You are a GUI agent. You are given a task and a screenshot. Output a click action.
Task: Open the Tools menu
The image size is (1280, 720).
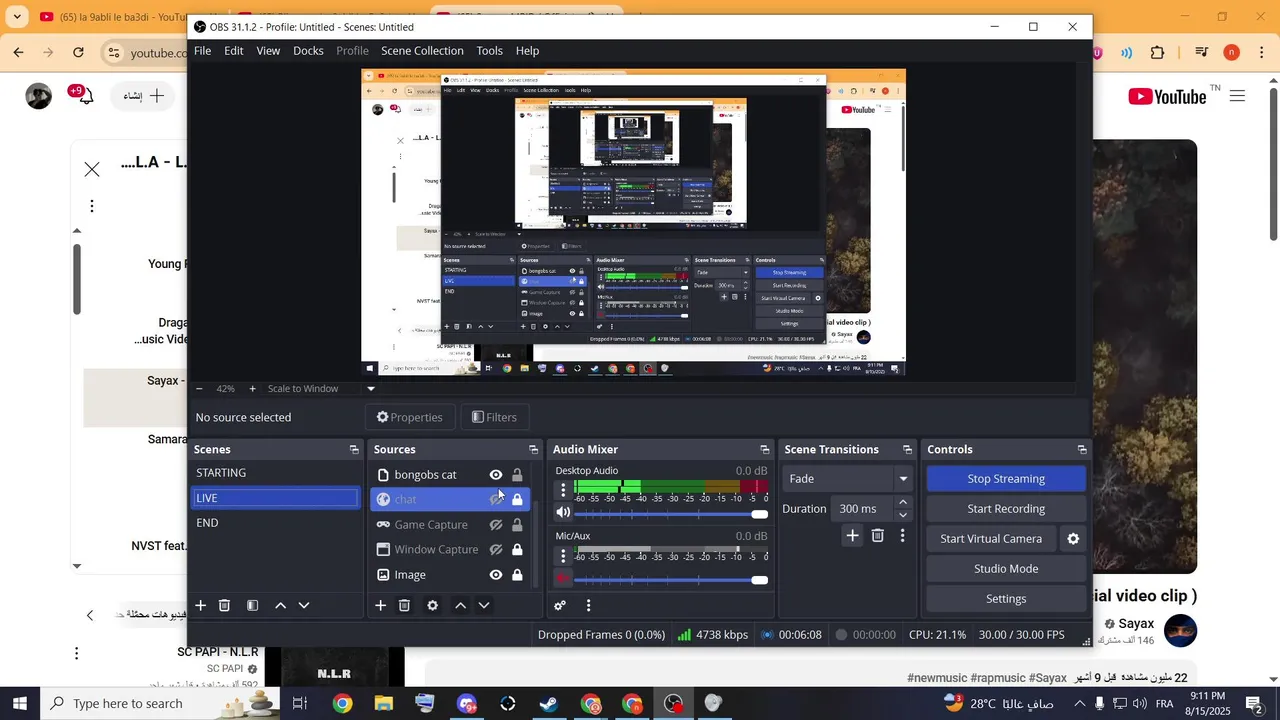click(490, 51)
